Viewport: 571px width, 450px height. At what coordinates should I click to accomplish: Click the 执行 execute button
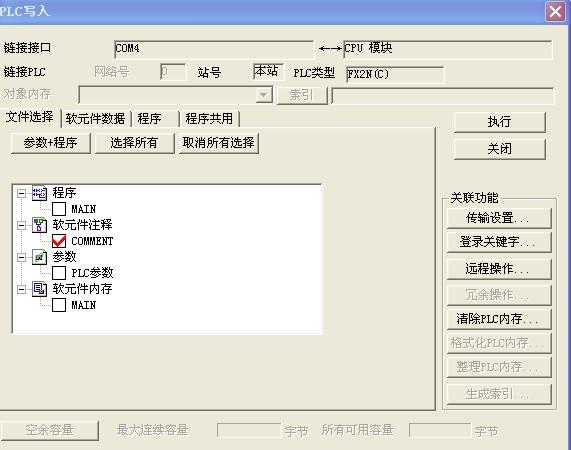pyautogui.click(x=500, y=122)
